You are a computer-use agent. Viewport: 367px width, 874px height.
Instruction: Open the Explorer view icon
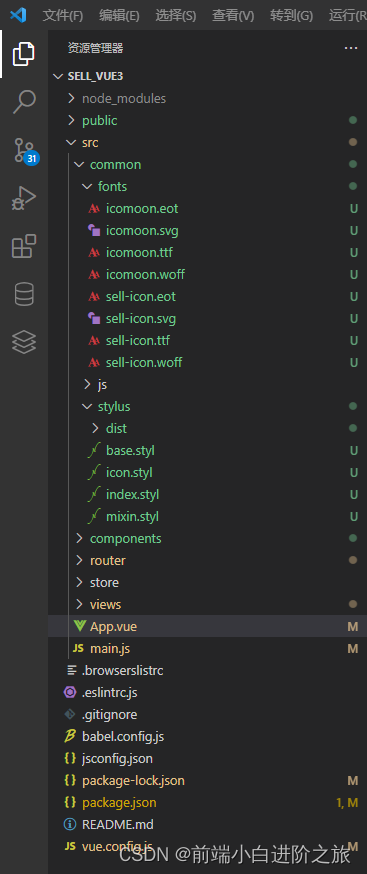click(24, 54)
